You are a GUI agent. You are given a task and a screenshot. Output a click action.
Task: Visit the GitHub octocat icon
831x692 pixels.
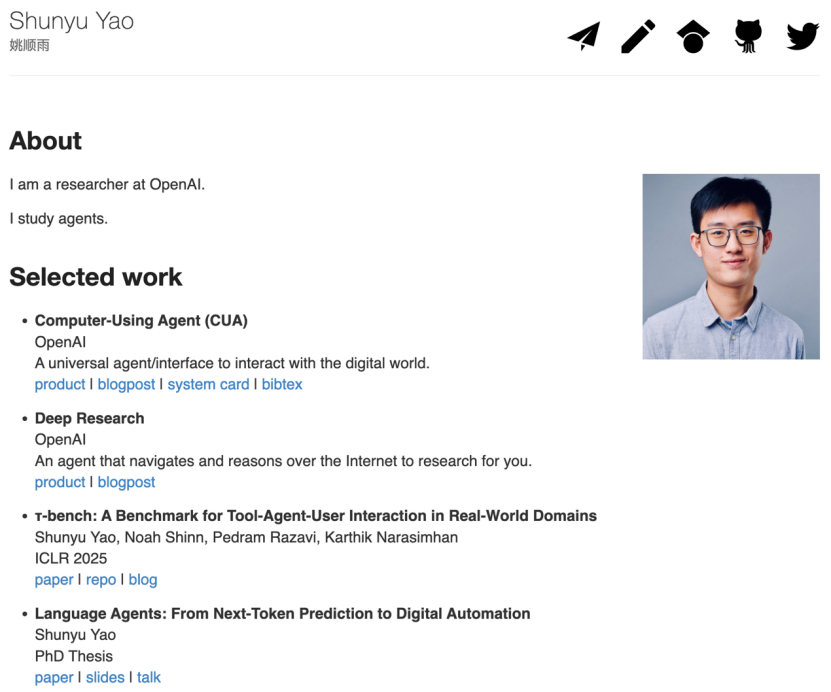tap(748, 36)
